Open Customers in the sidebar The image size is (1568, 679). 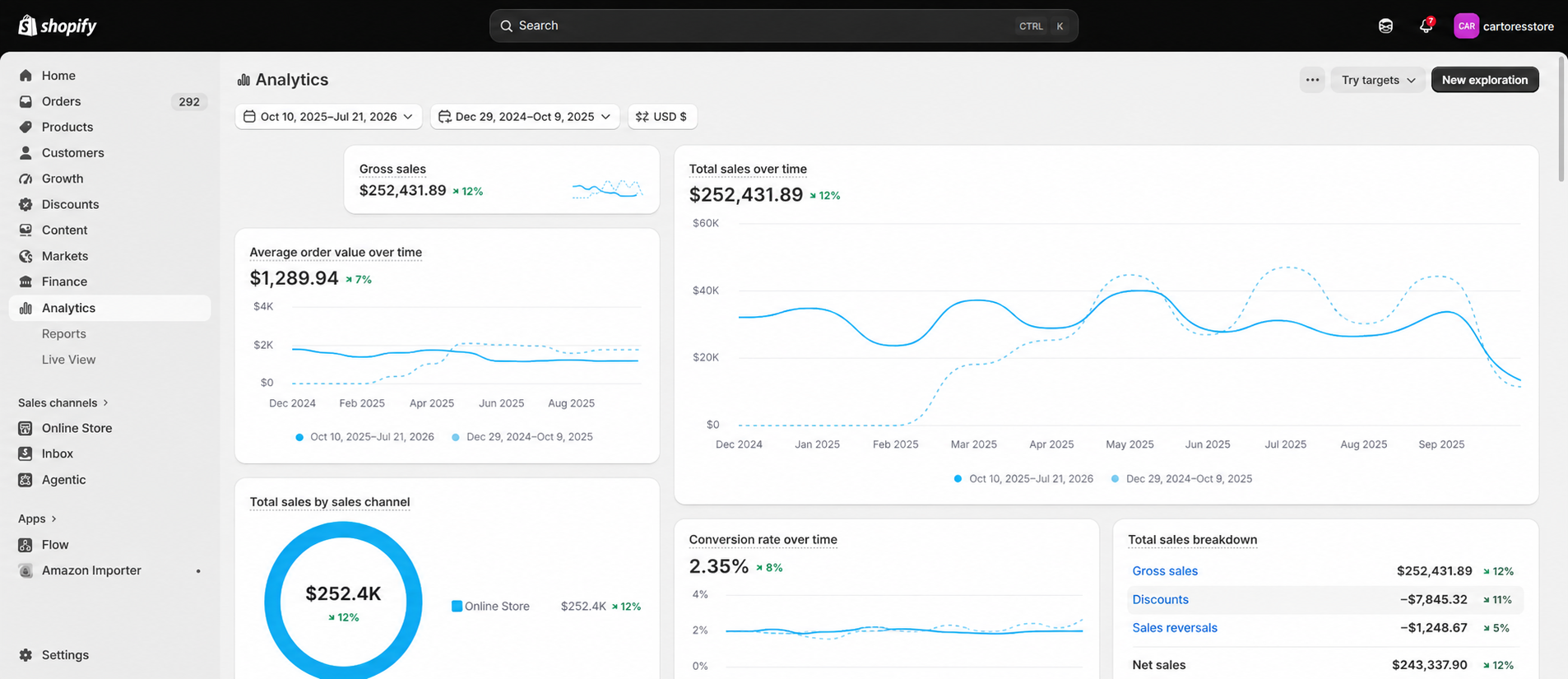coord(72,153)
